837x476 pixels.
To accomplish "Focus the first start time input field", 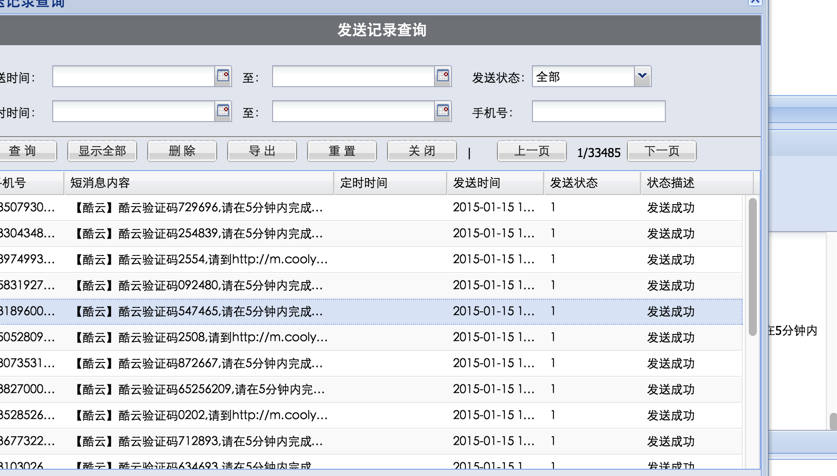I will [134, 76].
